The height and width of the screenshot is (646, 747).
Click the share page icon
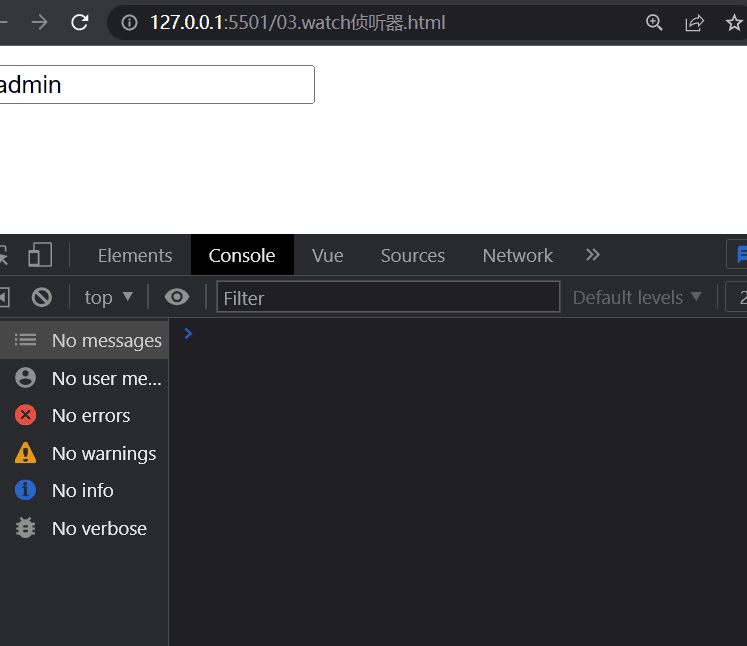[x=694, y=22]
